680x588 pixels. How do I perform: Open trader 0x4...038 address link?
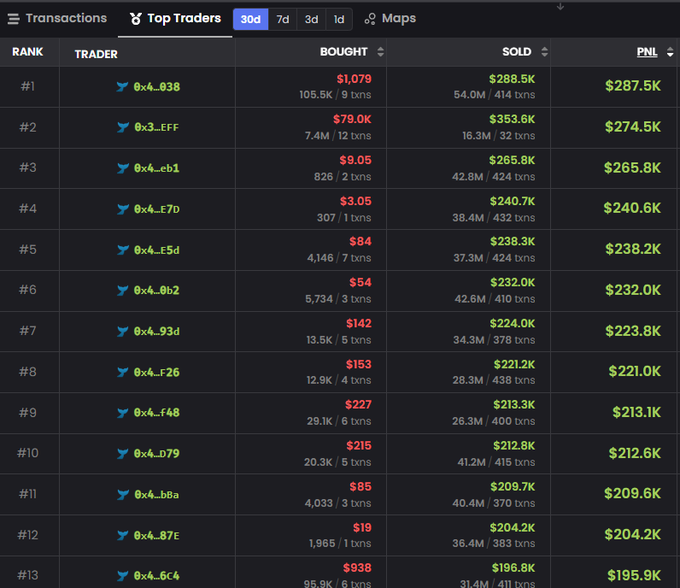point(157,87)
